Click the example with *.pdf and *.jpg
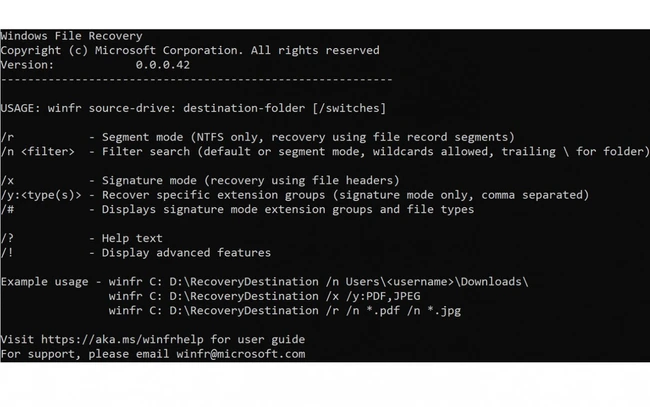This screenshot has height=407, width=650. (x=285, y=311)
